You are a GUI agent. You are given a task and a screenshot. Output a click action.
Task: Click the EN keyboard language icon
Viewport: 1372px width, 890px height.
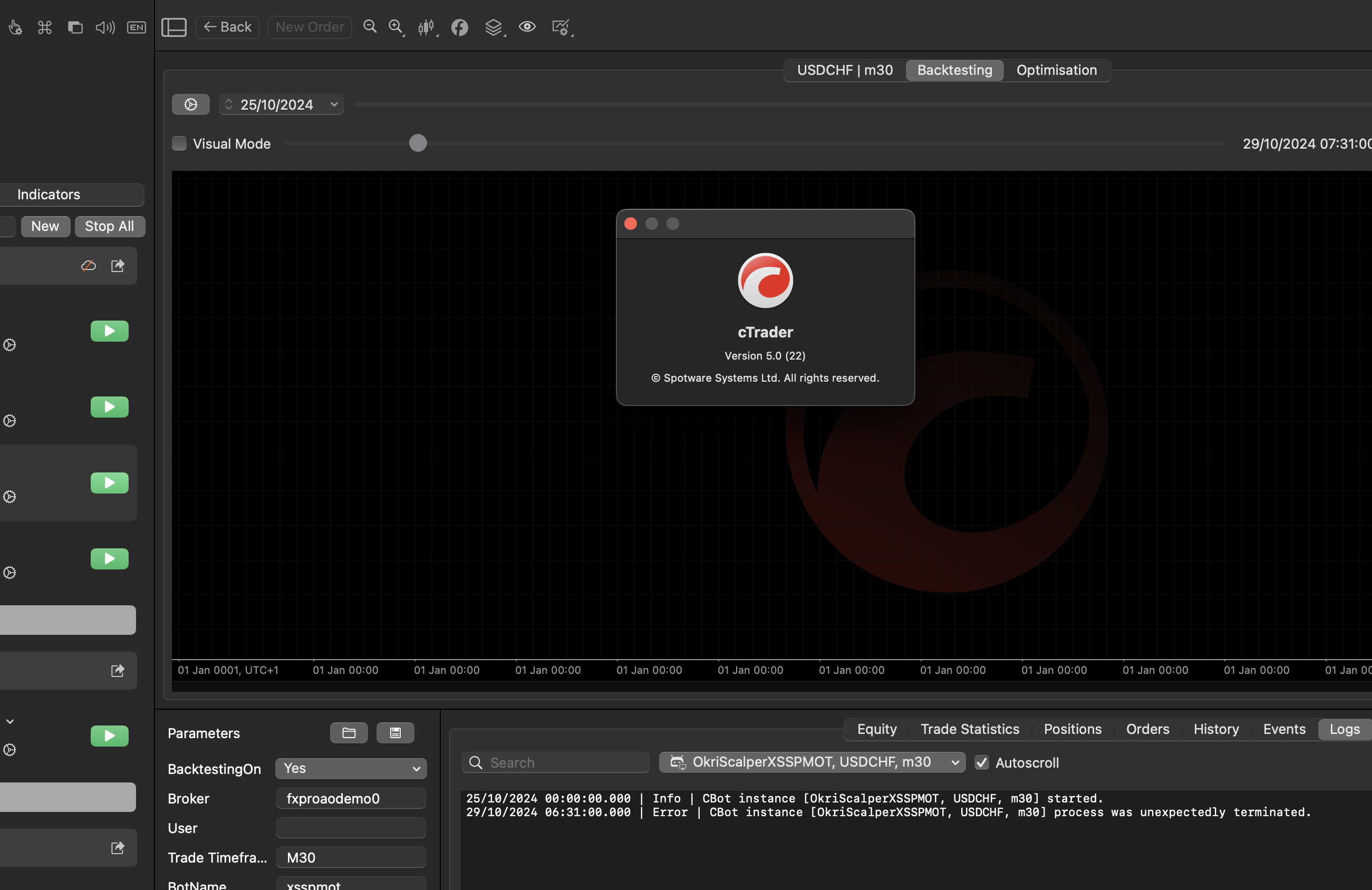tap(136, 27)
